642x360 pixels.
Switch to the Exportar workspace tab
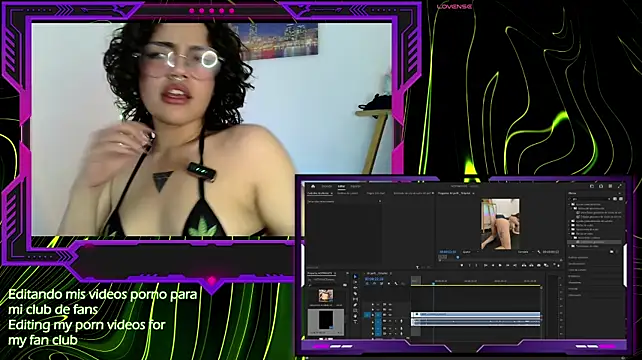click(x=355, y=186)
